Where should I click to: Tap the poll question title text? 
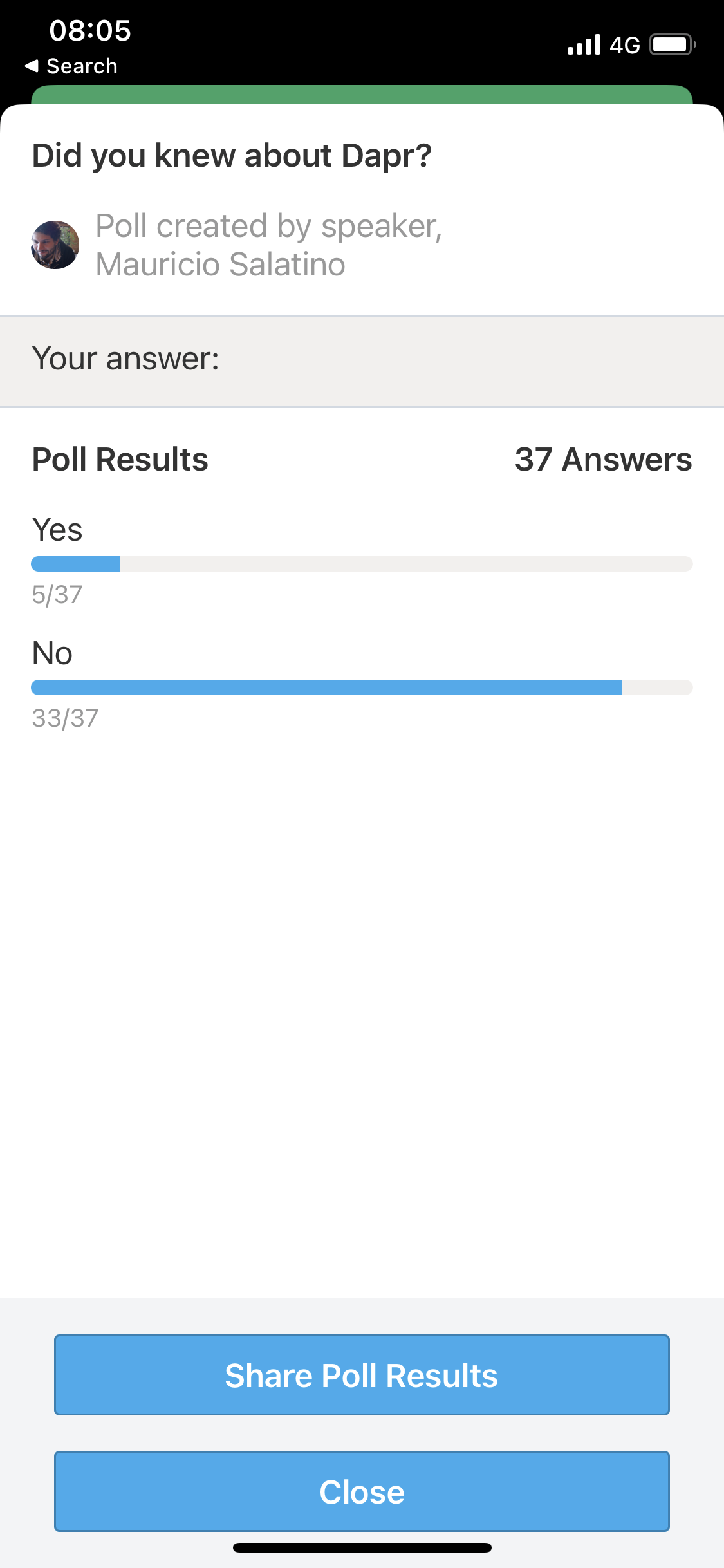232,156
